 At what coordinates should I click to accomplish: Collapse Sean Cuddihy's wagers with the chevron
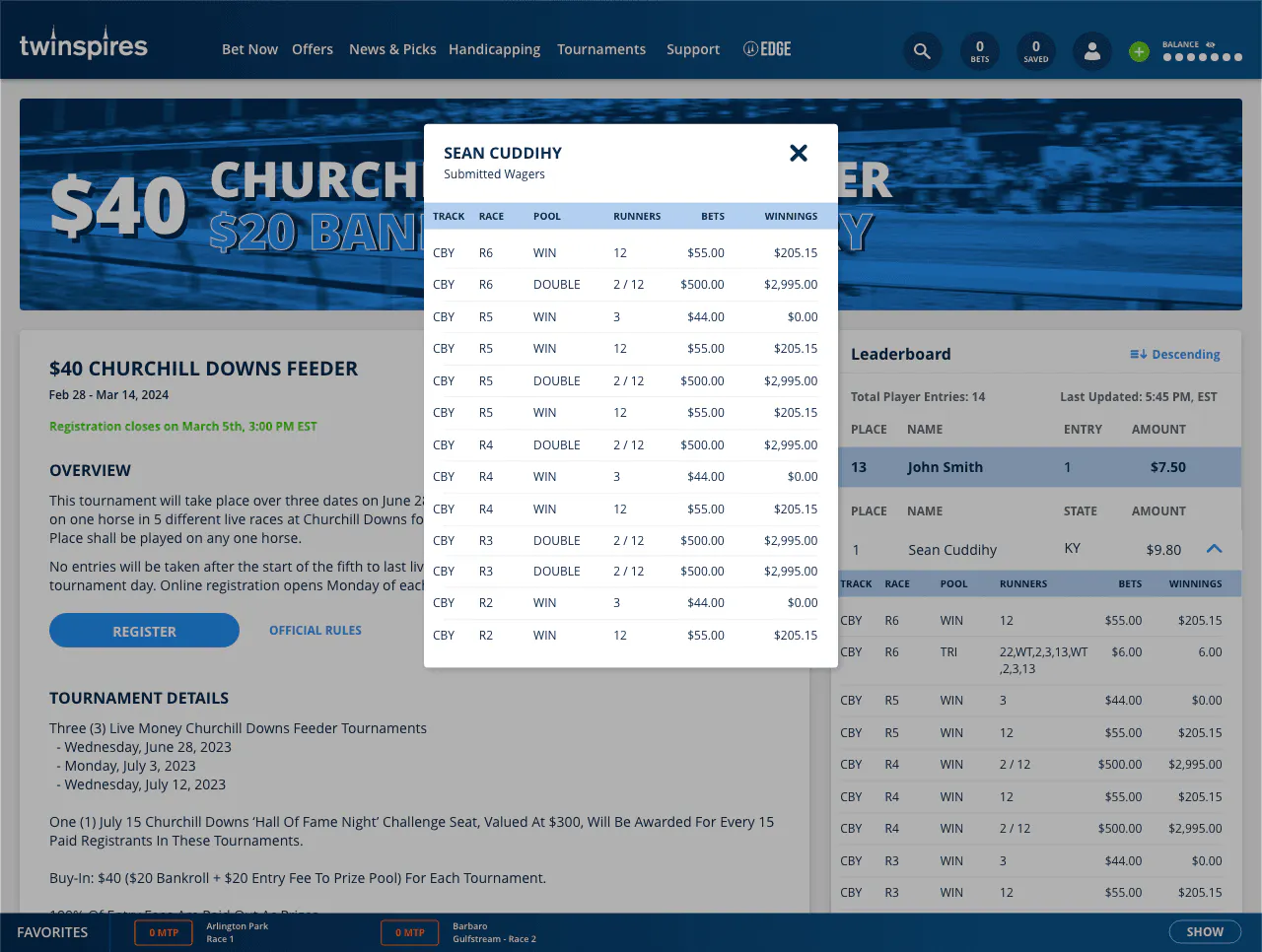[x=1214, y=549]
